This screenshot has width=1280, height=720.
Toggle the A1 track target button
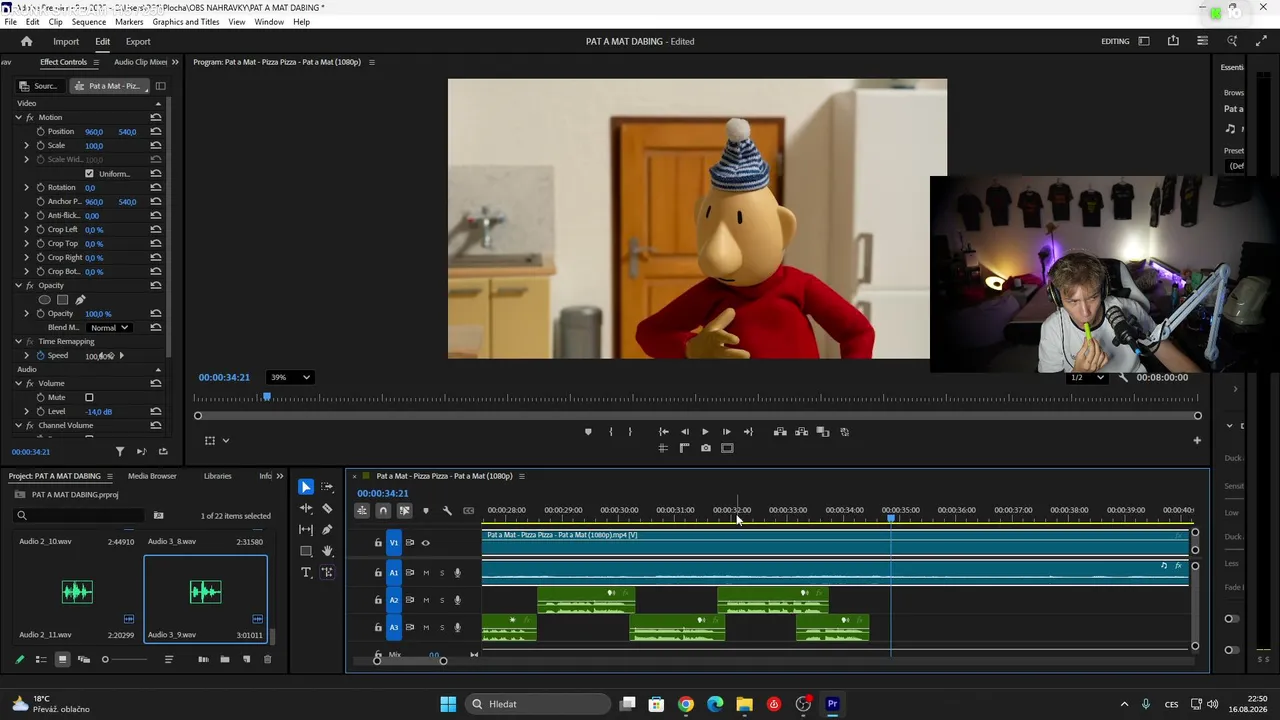click(x=393, y=573)
